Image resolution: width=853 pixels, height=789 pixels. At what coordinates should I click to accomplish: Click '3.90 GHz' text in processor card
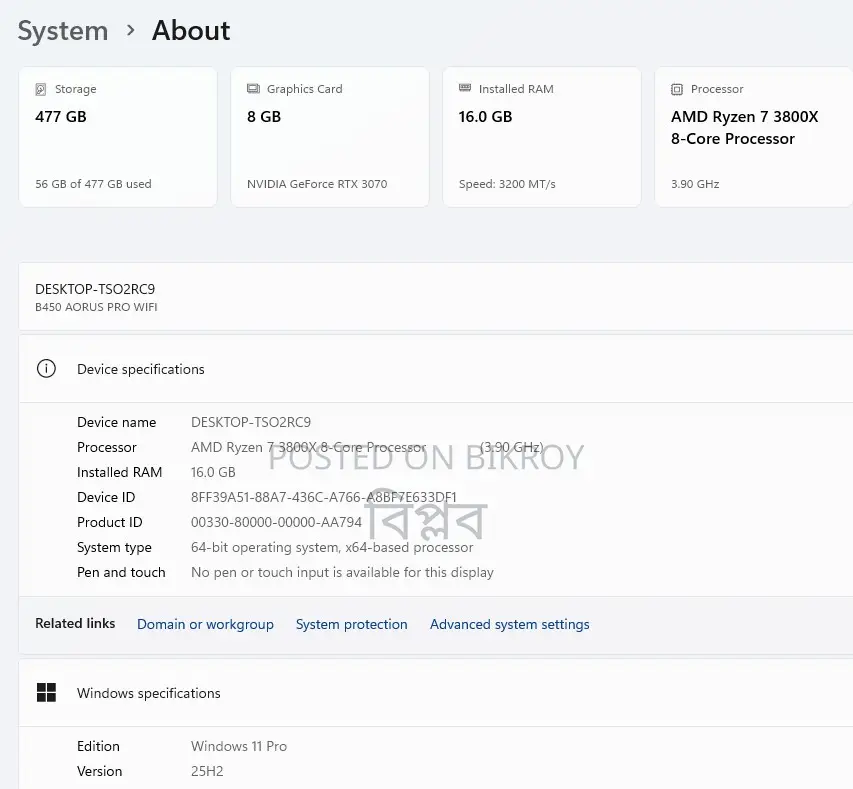point(695,184)
